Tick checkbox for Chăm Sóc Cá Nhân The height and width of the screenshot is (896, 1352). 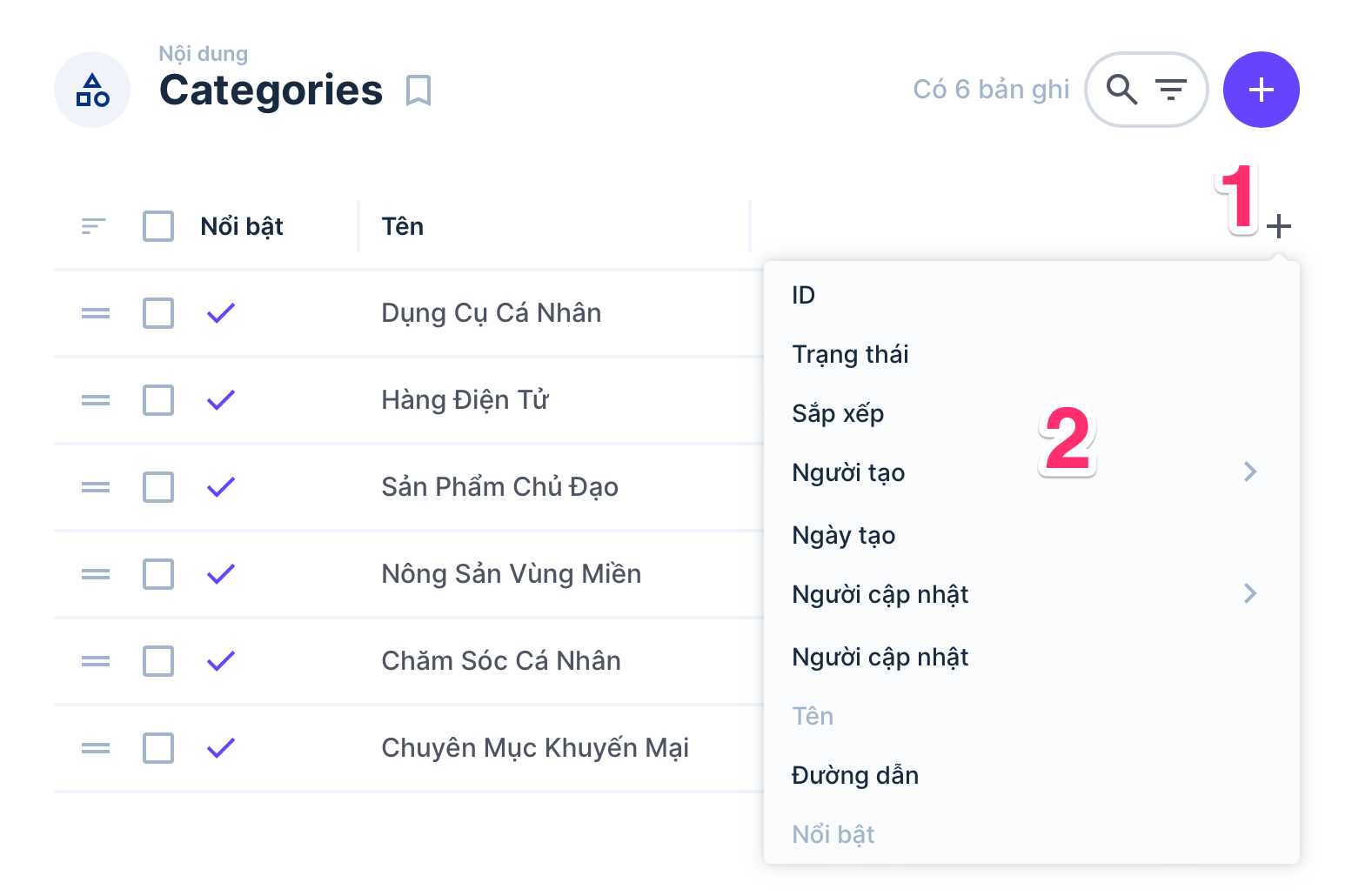(158, 661)
